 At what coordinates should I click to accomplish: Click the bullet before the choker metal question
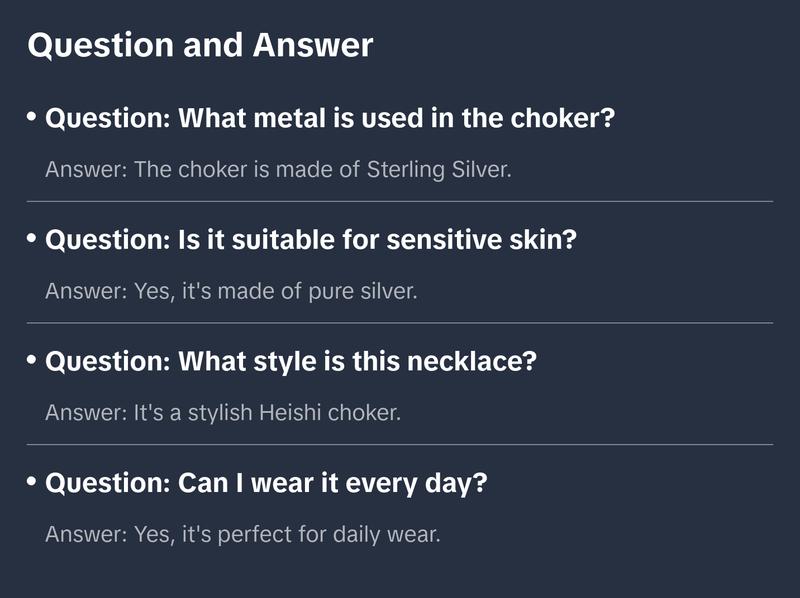click(x=32, y=117)
